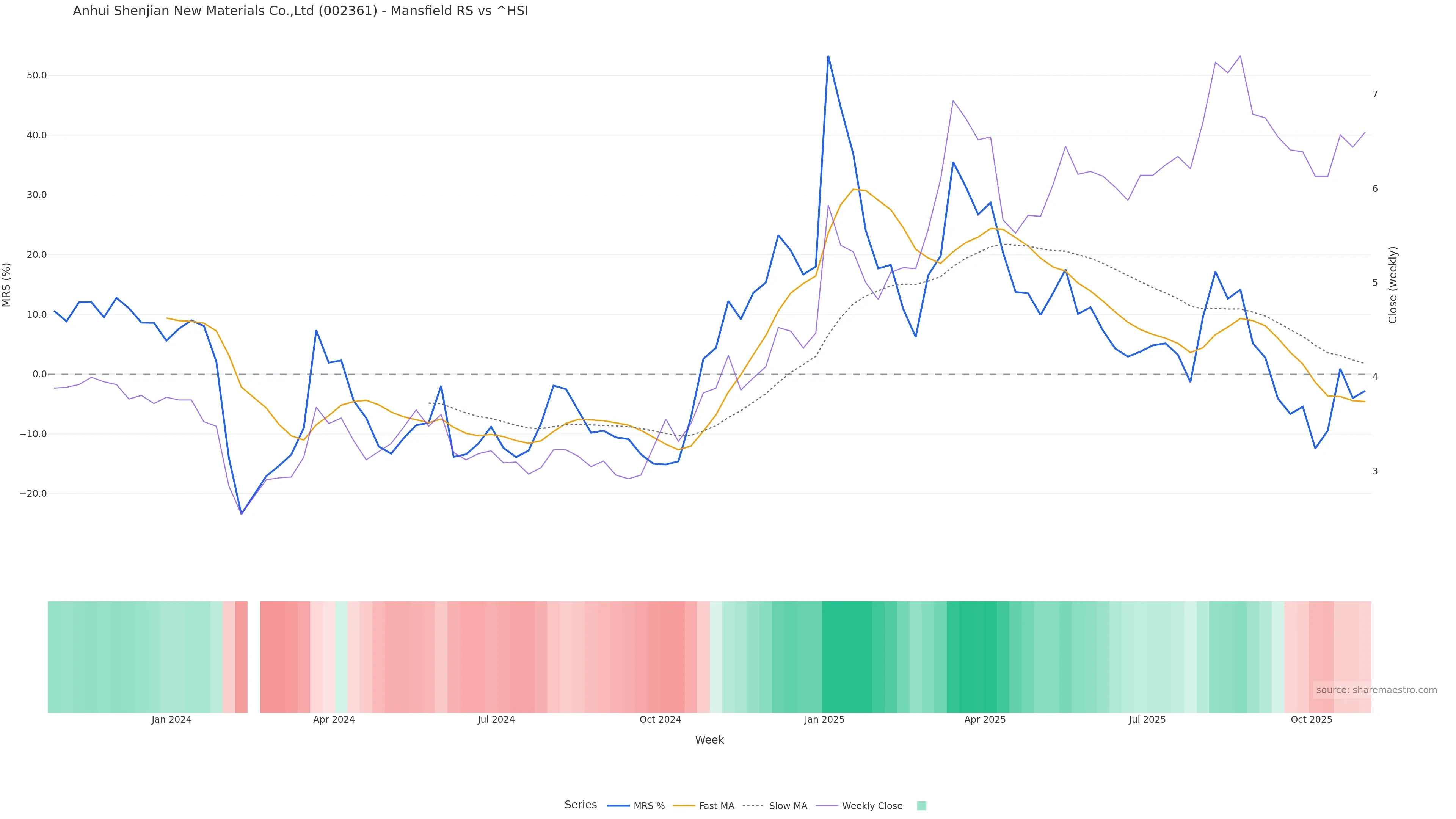Click the 50.0 y-axis tick label
The height and width of the screenshot is (819, 1456).
pos(37,76)
